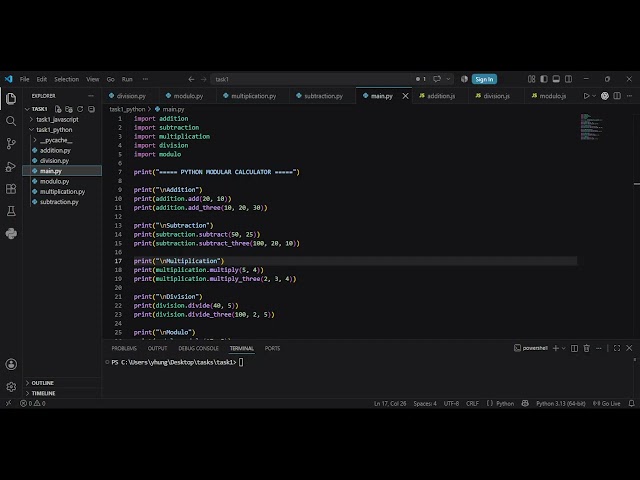Split the editor to the right
This screenshot has width=640, height=480.
pyautogui.click(x=617, y=96)
